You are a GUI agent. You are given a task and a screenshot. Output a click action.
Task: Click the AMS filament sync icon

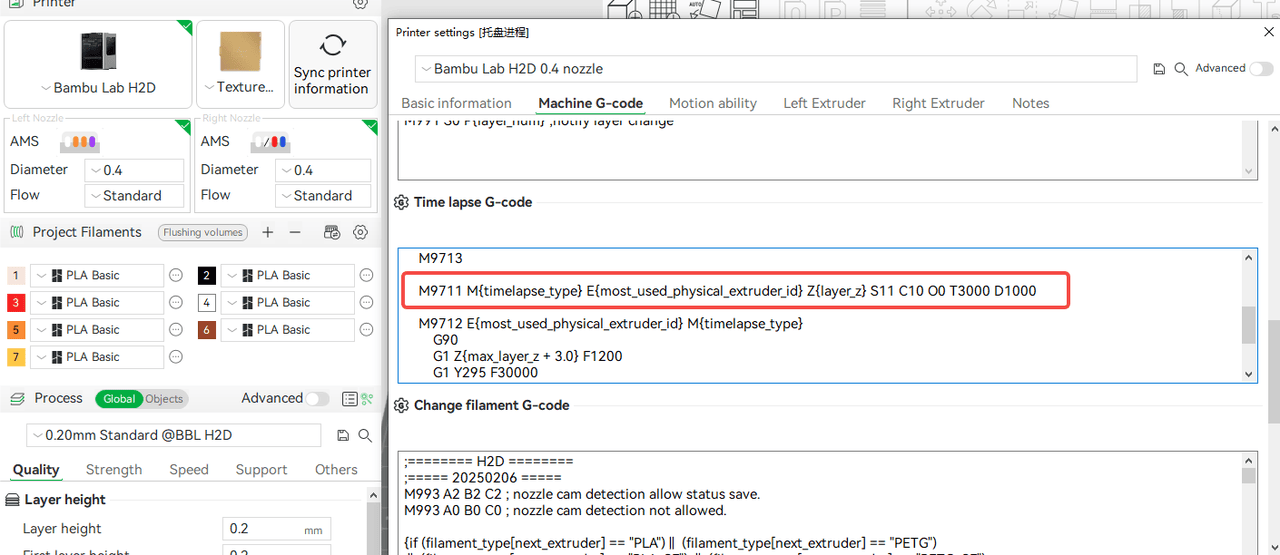click(333, 232)
